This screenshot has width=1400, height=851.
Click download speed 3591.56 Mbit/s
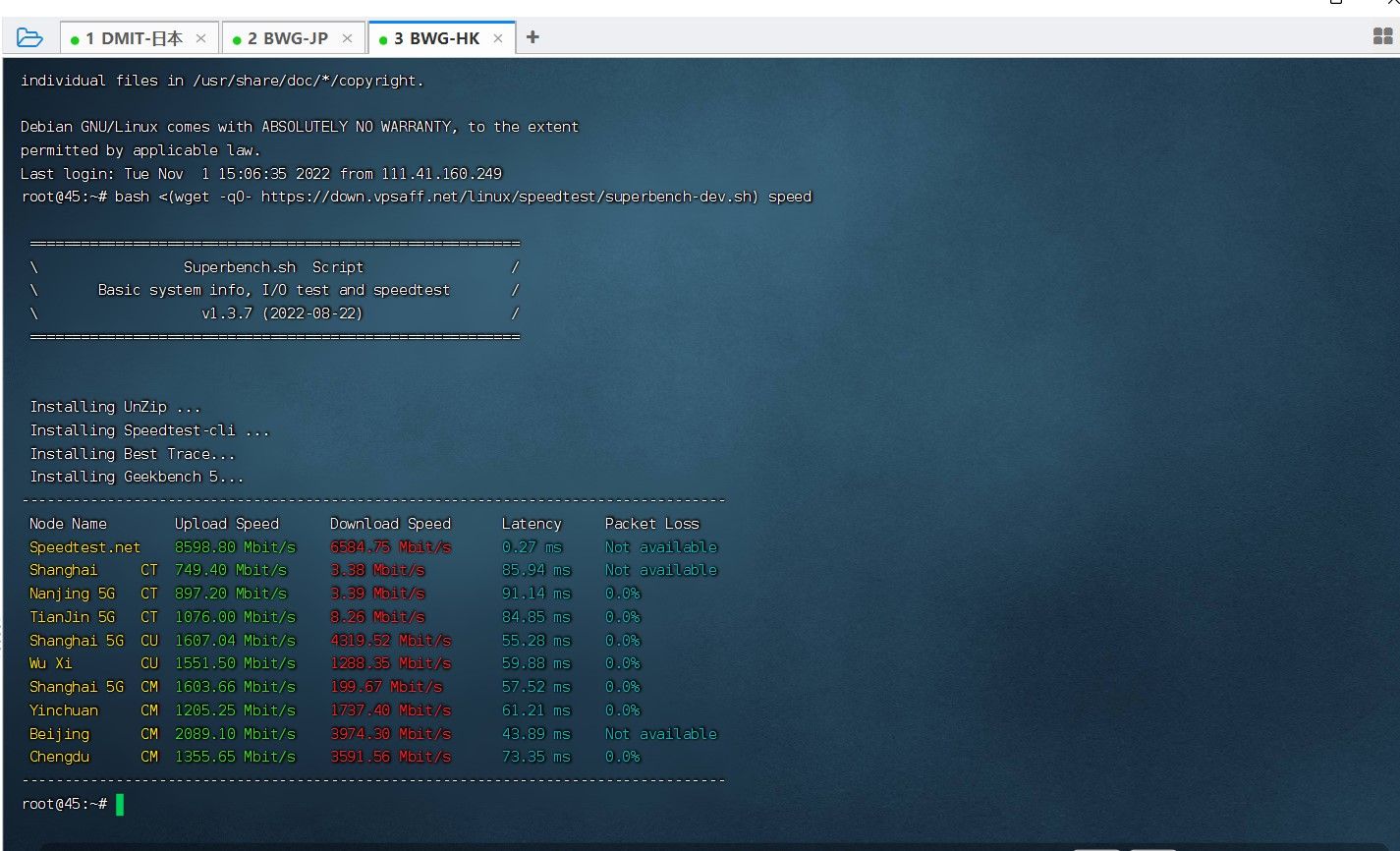pos(390,757)
